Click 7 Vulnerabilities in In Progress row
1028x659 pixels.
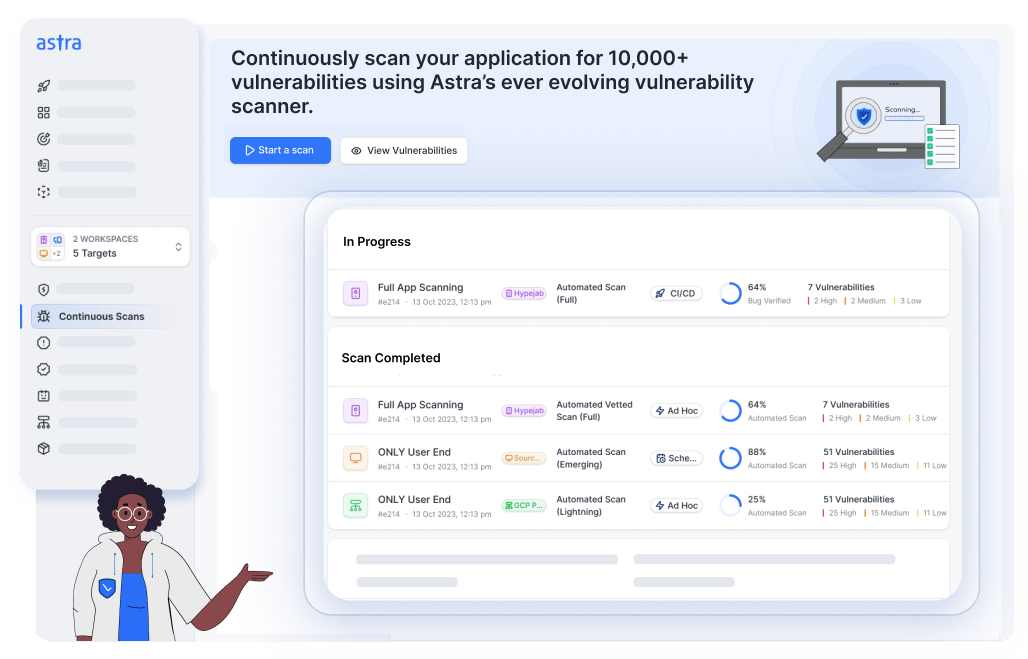841,287
